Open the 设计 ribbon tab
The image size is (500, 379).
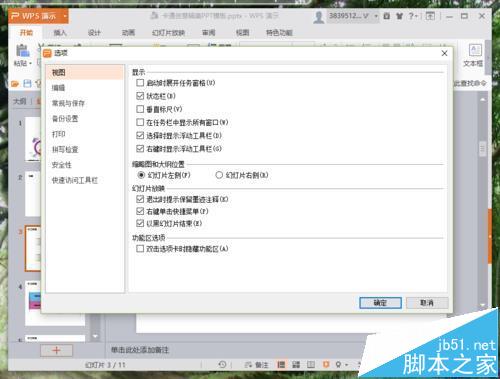pos(94,33)
